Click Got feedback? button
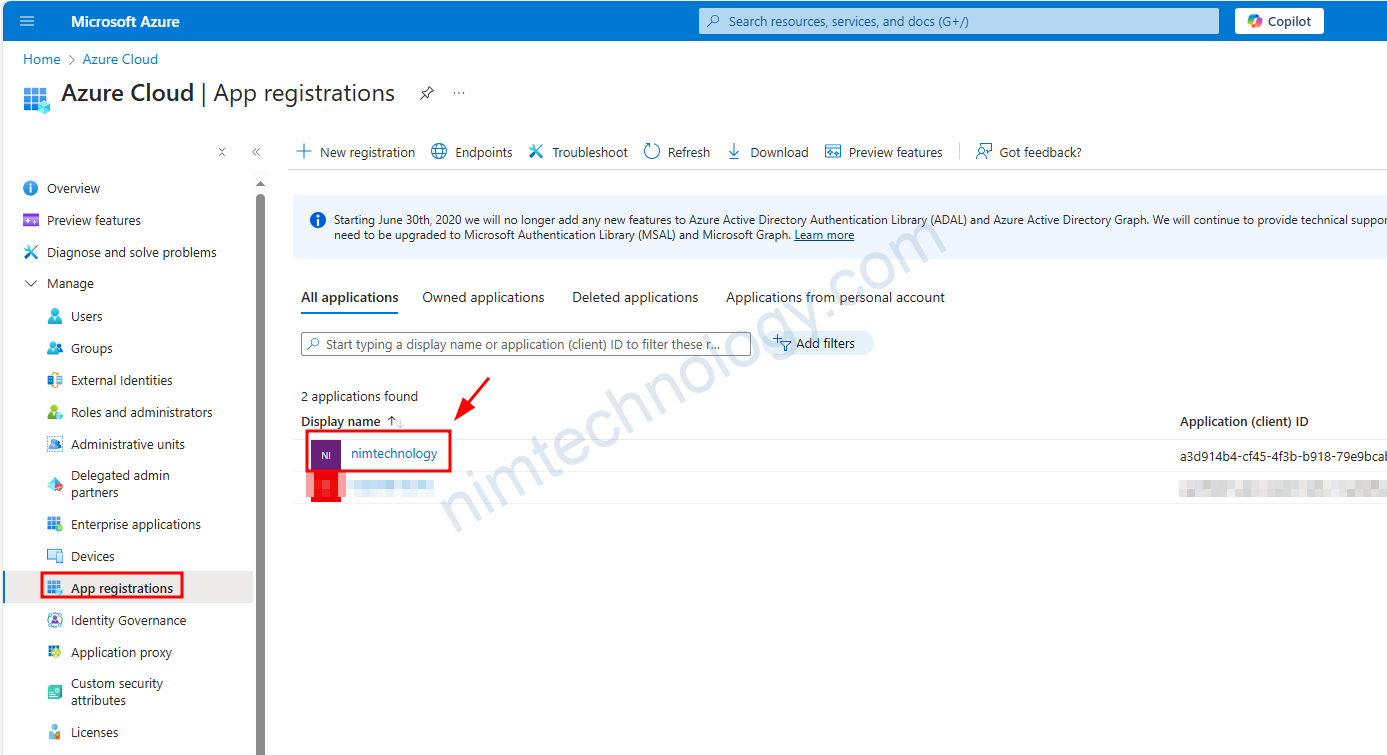This screenshot has height=755, width=1387. 1029,152
